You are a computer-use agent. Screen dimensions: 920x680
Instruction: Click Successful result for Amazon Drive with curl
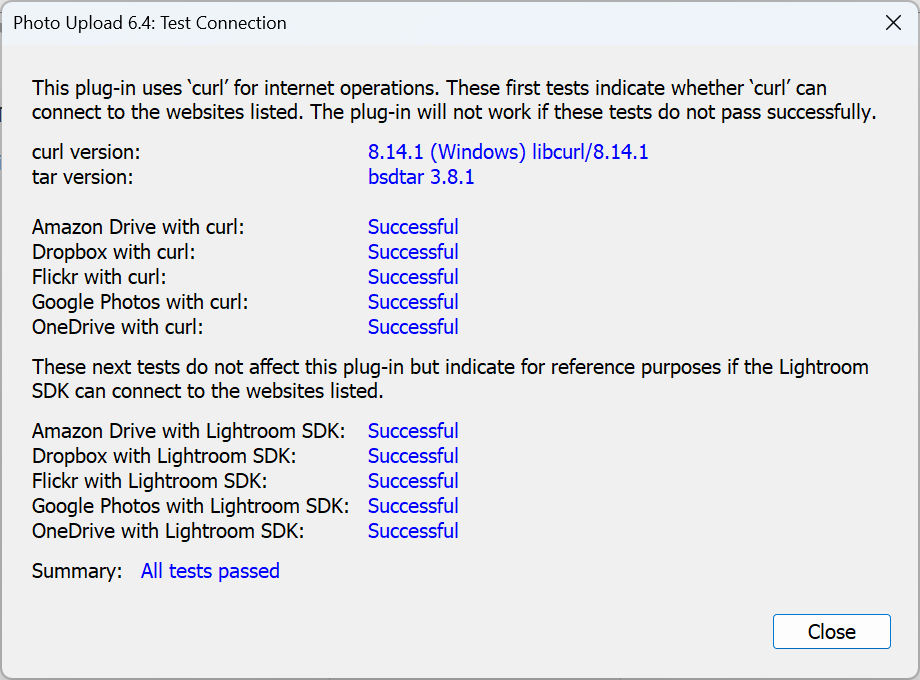point(413,228)
